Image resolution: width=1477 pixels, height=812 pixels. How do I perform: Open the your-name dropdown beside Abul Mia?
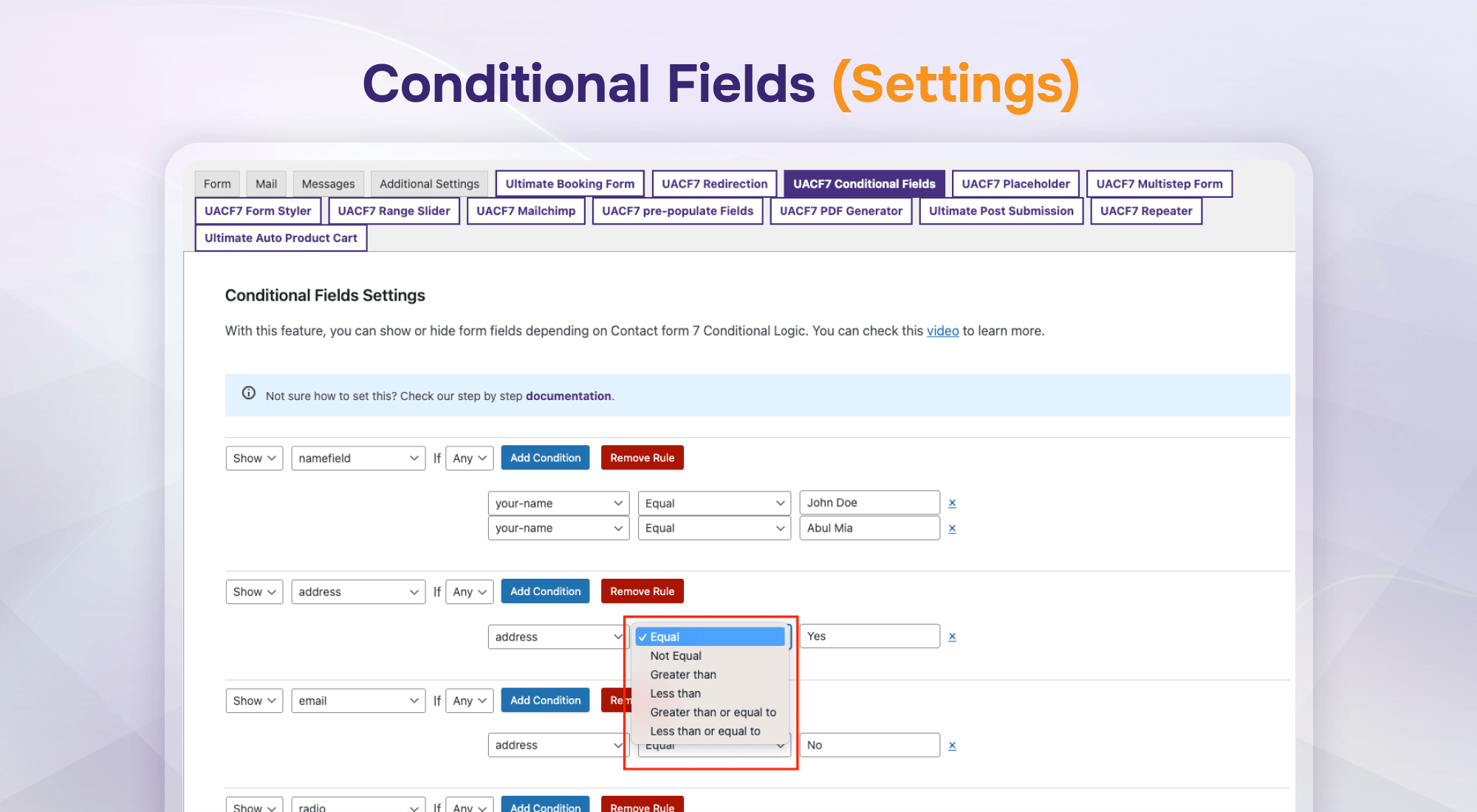(558, 529)
